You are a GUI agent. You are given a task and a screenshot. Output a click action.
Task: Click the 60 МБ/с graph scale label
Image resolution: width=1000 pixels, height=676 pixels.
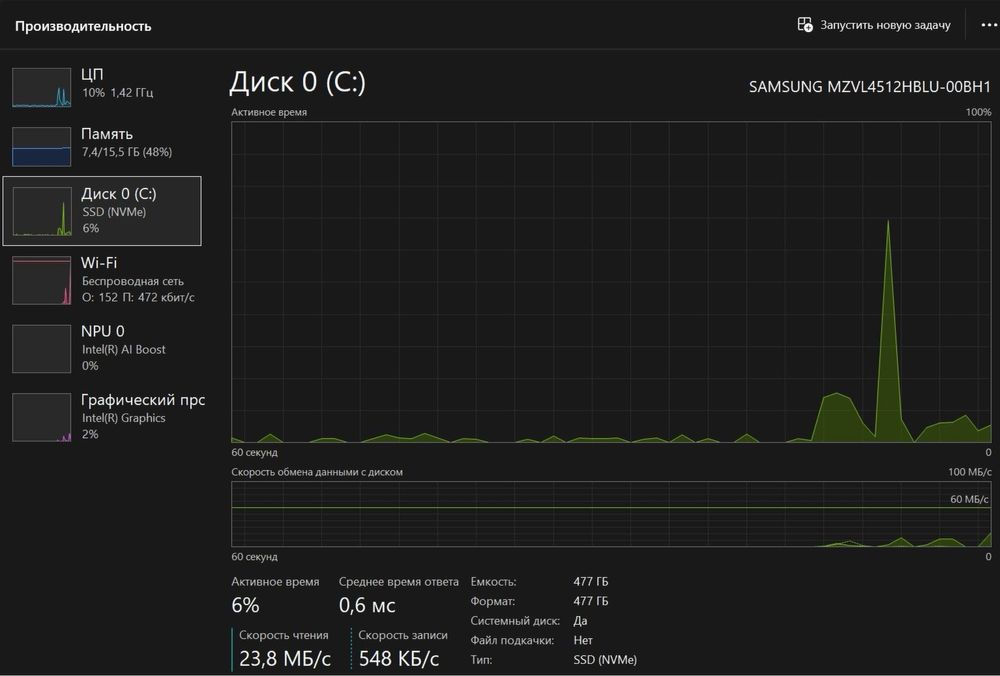(x=969, y=499)
